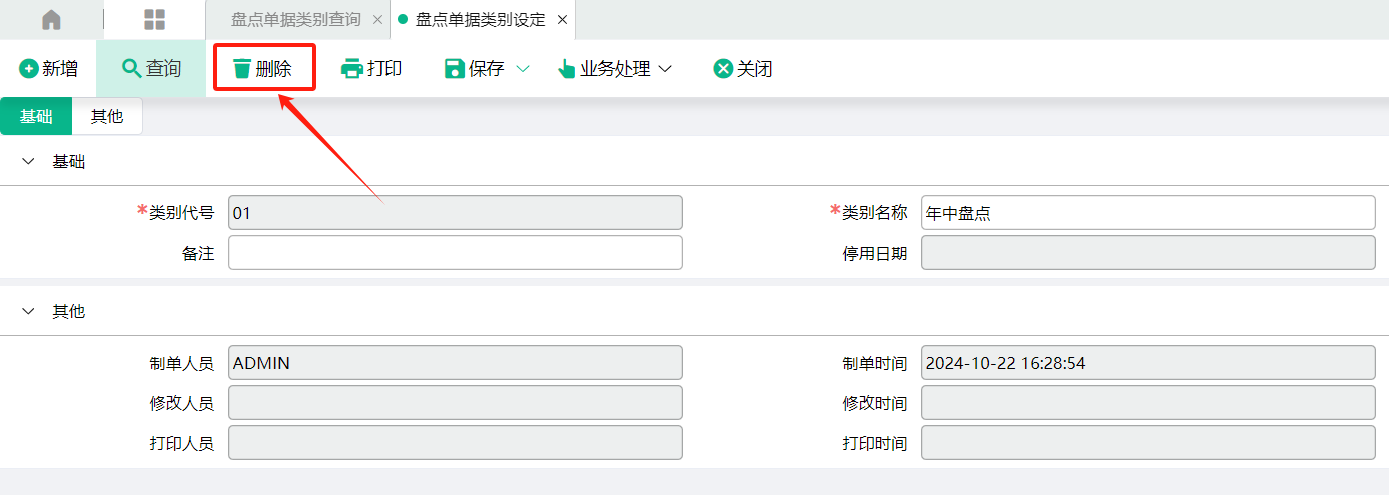
Task: Click the 打印 printer button
Action: click(x=372, y=69)
